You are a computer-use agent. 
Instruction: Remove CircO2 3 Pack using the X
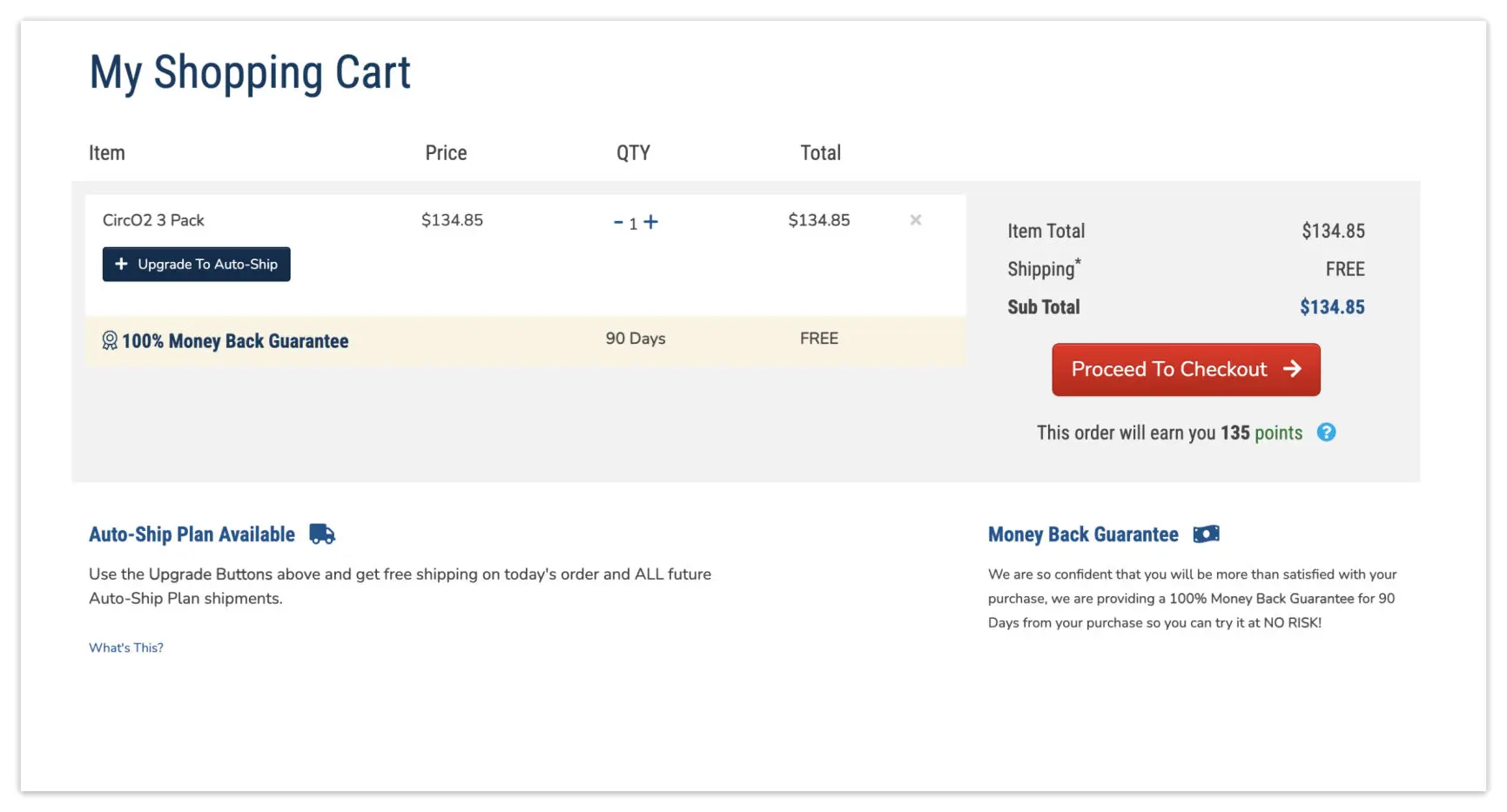915,219
